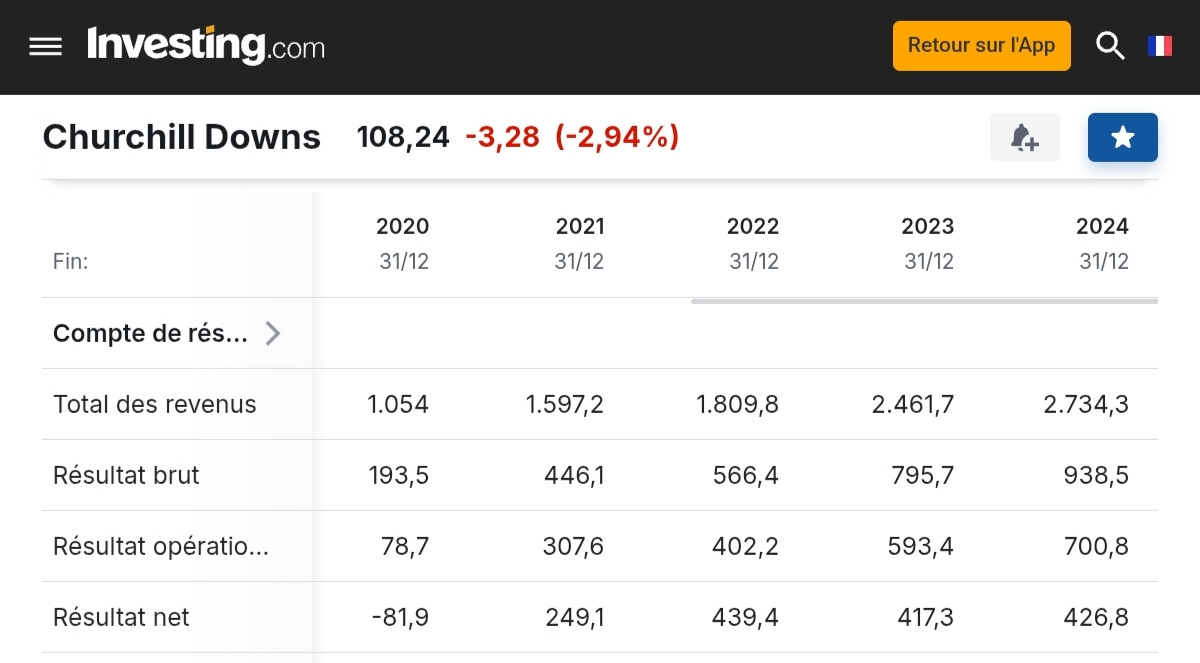Select the 2020 net result -81,9
1200x663 pixels.
399,617
